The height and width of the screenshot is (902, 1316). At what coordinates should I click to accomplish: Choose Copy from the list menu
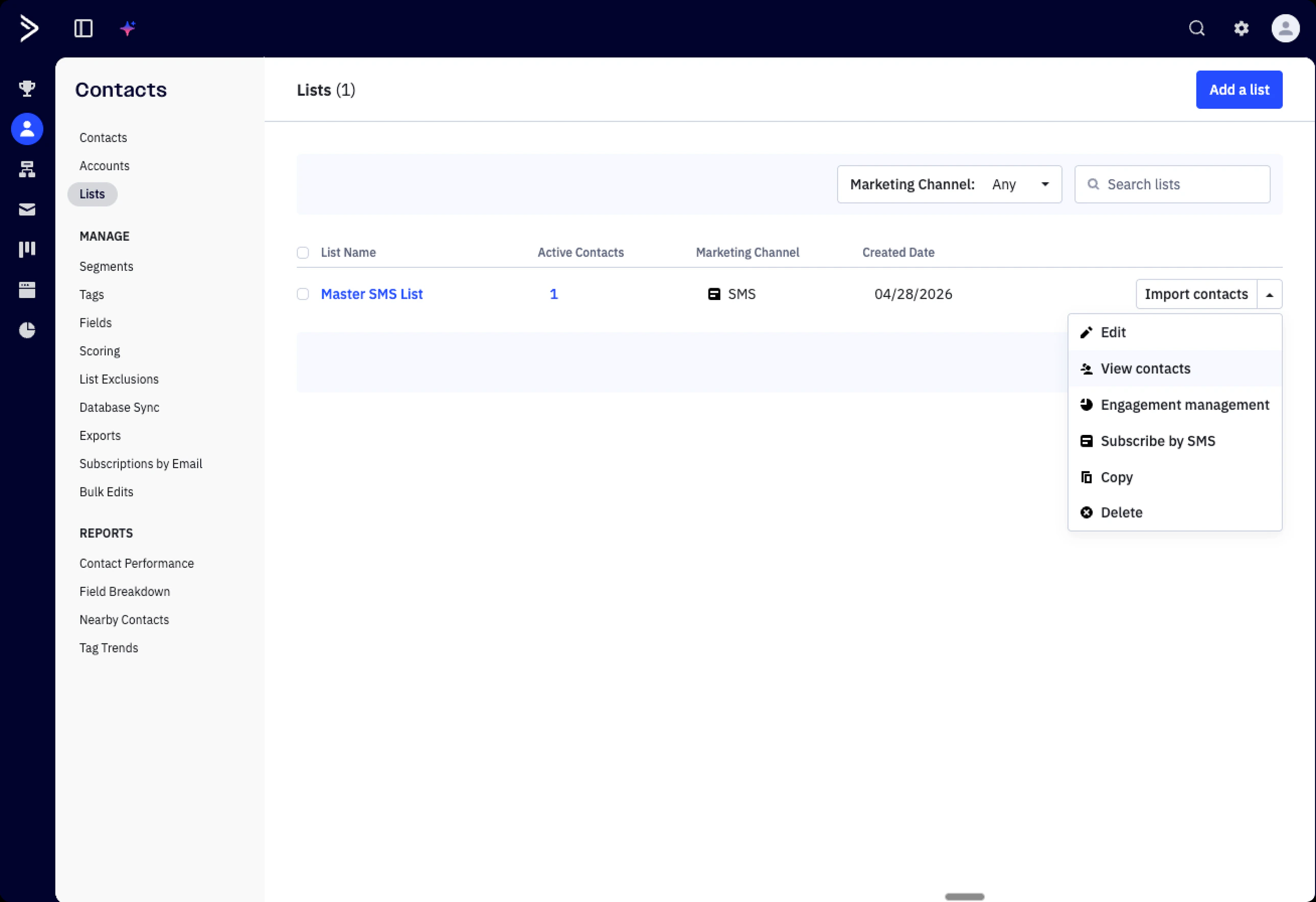(1174, 477)
